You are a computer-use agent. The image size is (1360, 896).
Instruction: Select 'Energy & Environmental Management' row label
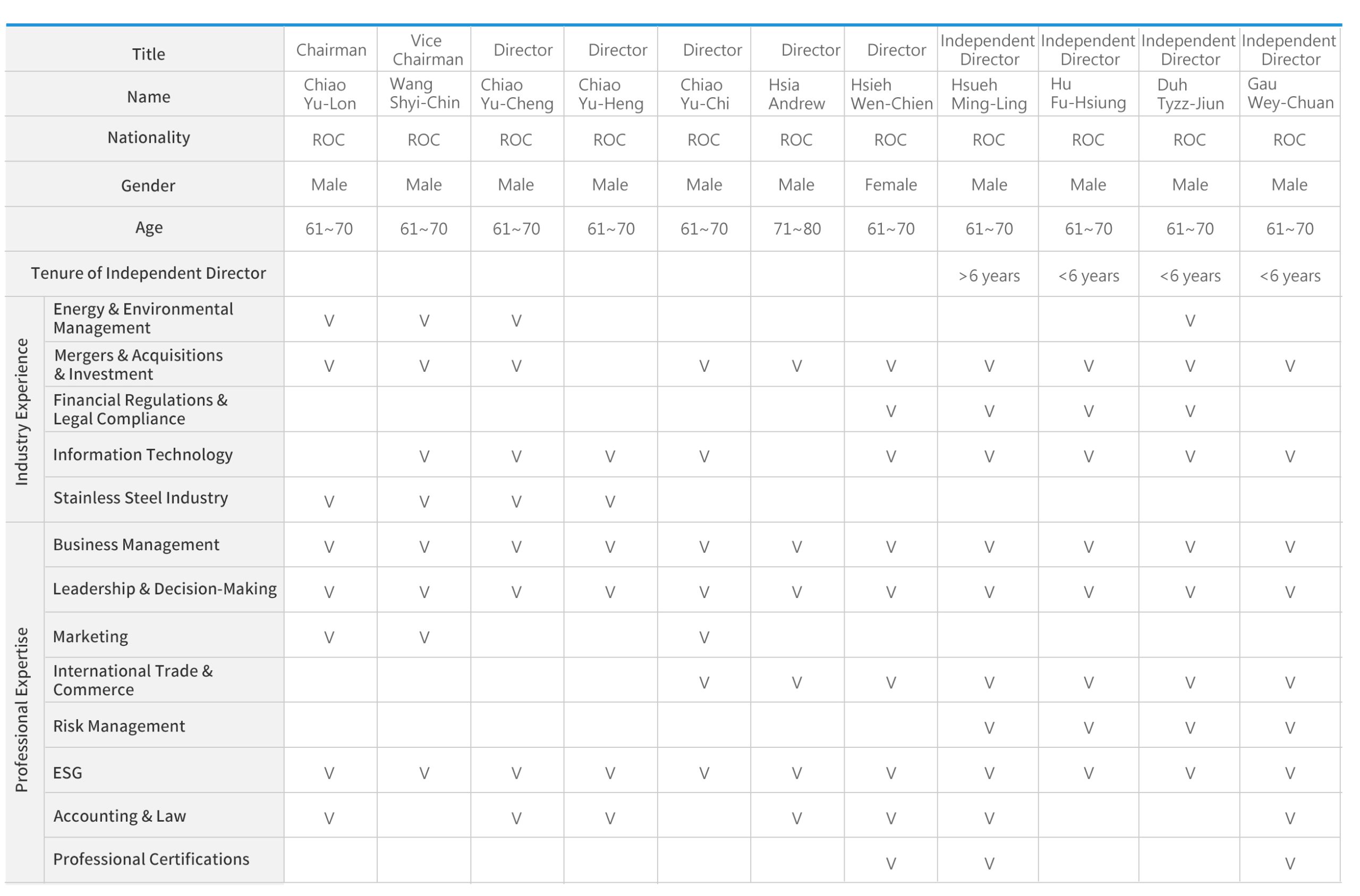click(x=143, y=318)
